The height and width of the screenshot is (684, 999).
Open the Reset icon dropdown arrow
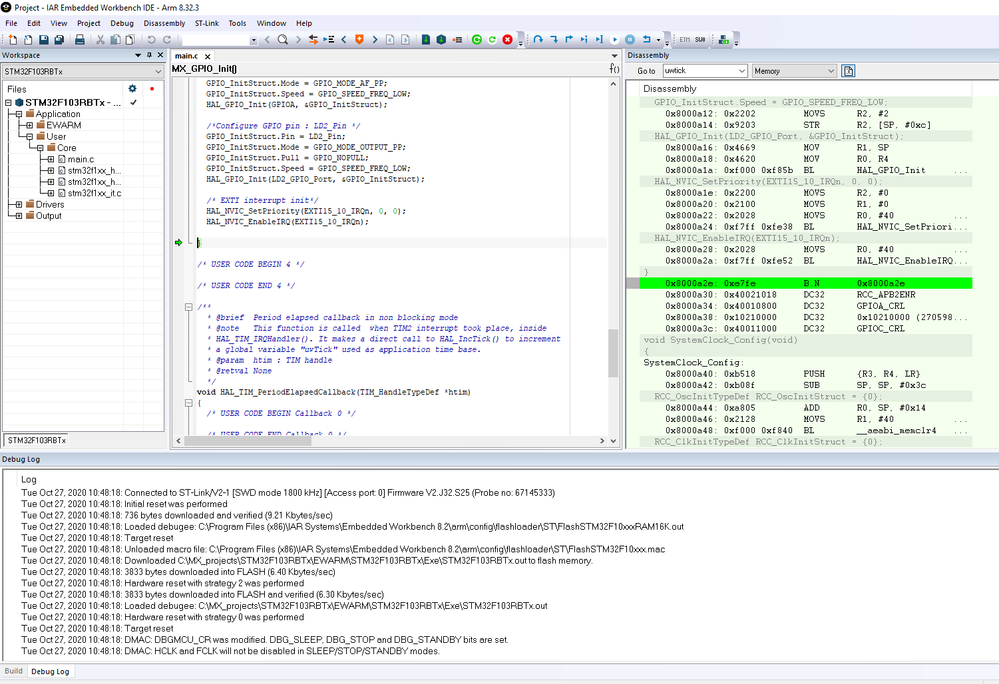click(x=658, y=40)
